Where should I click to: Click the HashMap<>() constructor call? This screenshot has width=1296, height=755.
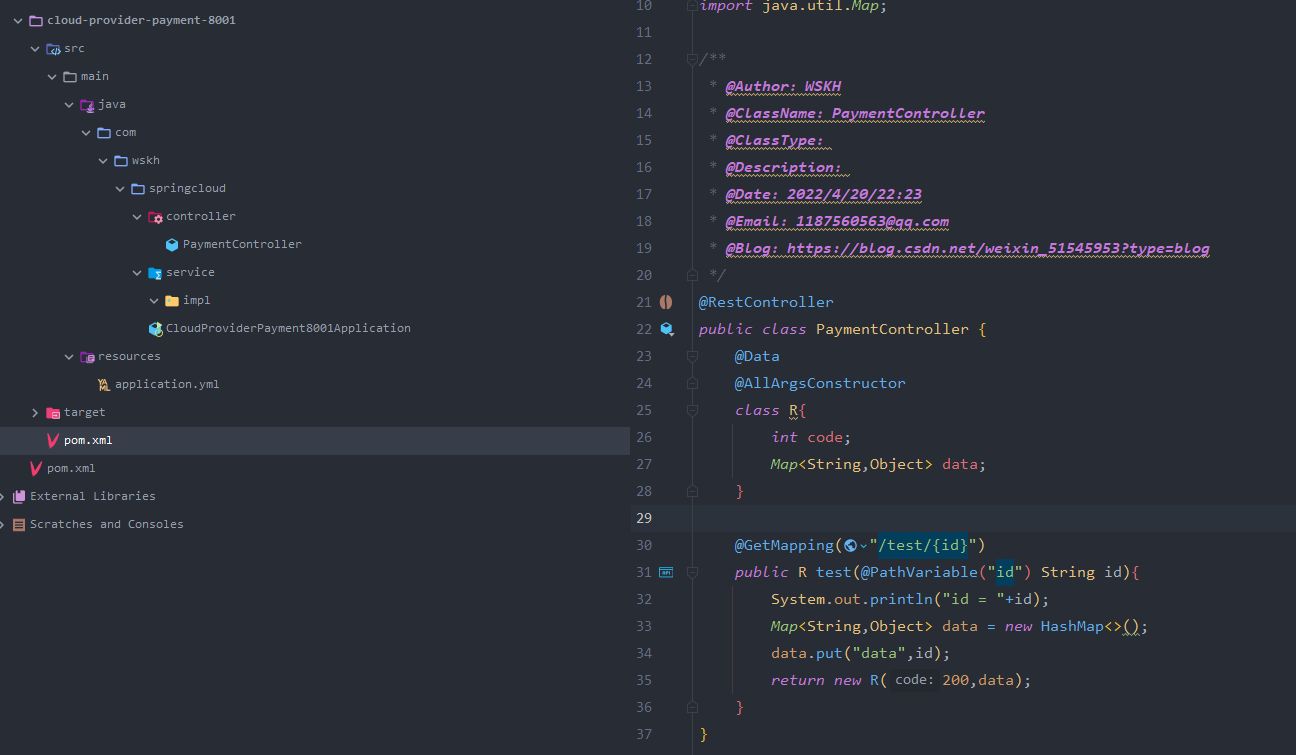(x=1090, y=626)
